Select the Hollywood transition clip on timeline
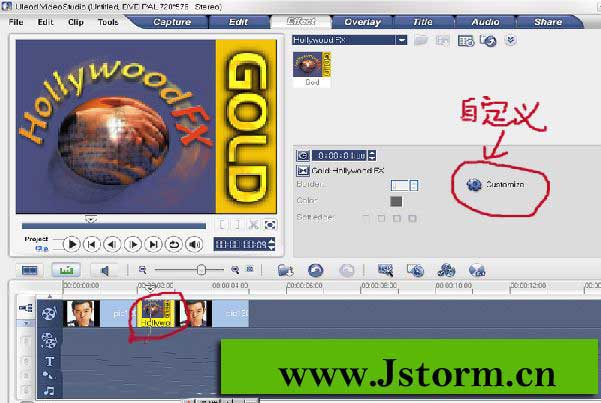The width and height of the screenshot is (601, 403). point(156,313)
